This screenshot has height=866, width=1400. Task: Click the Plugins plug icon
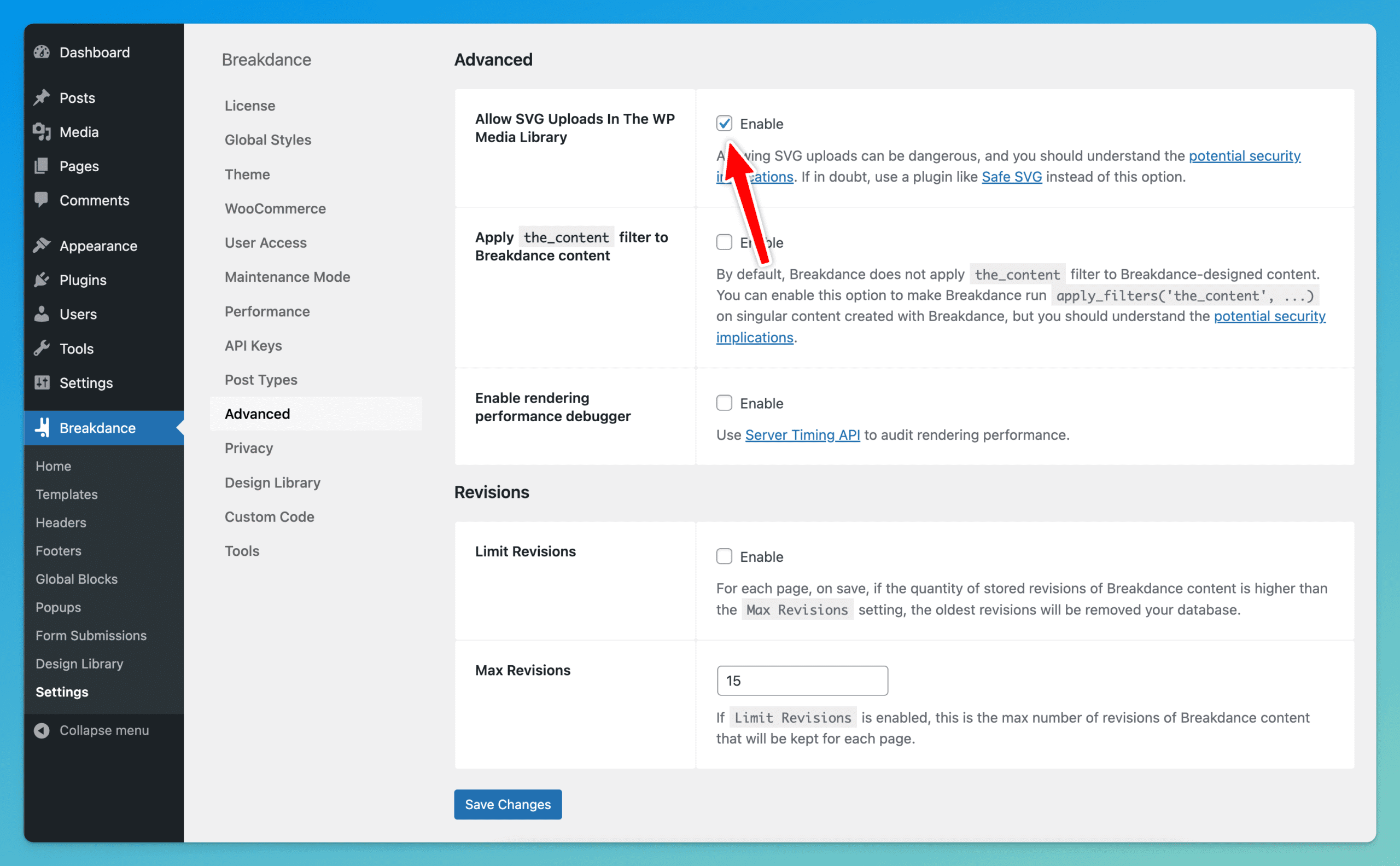42,280
